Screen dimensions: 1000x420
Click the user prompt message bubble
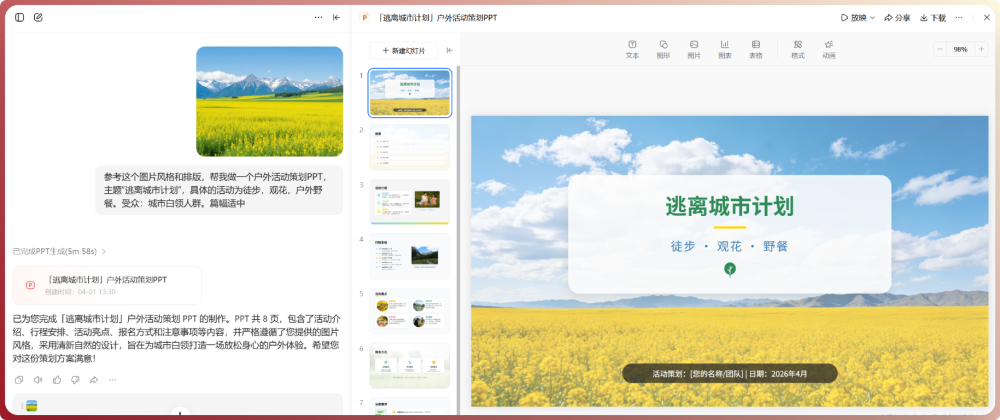[x=219, y=190]
